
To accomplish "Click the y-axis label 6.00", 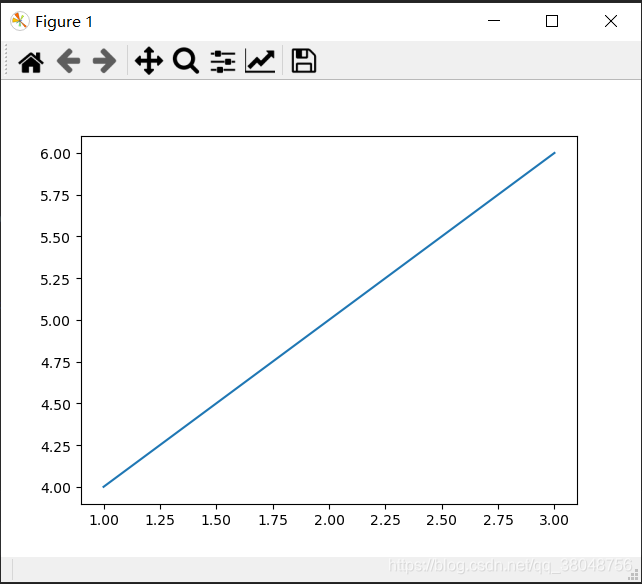I will 55,154.
